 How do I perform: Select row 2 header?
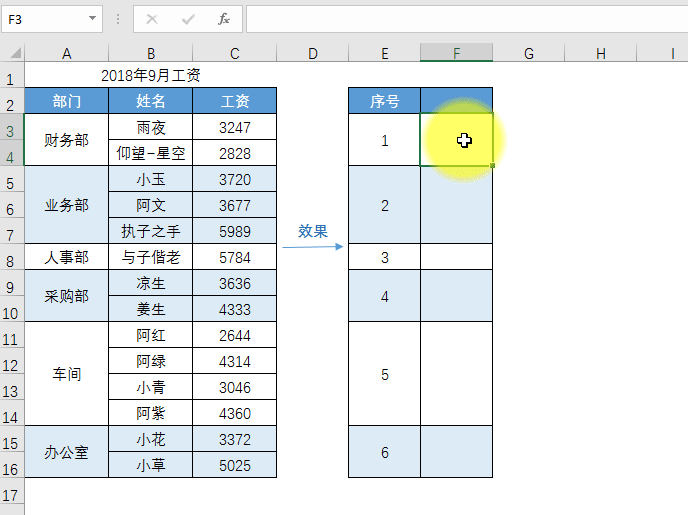pyautogui.click(x=12, y=101)
